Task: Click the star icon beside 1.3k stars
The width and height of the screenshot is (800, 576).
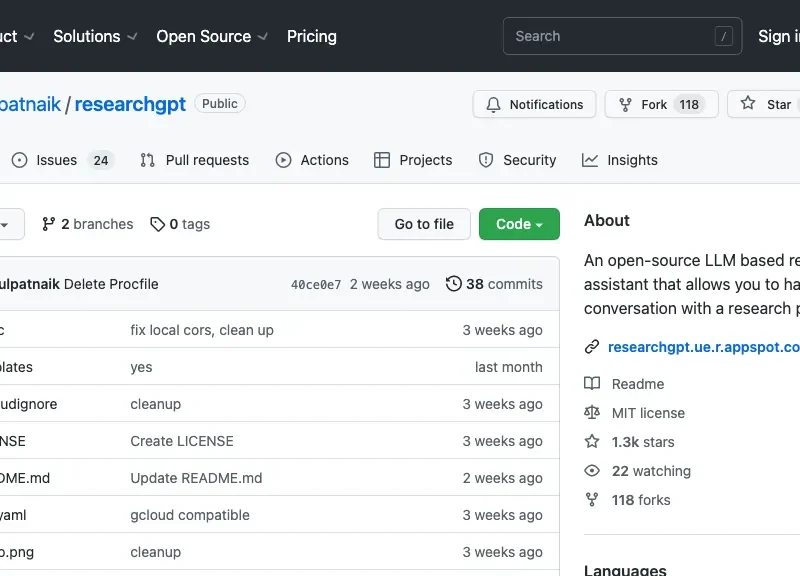Action: (x=592, y=441)
